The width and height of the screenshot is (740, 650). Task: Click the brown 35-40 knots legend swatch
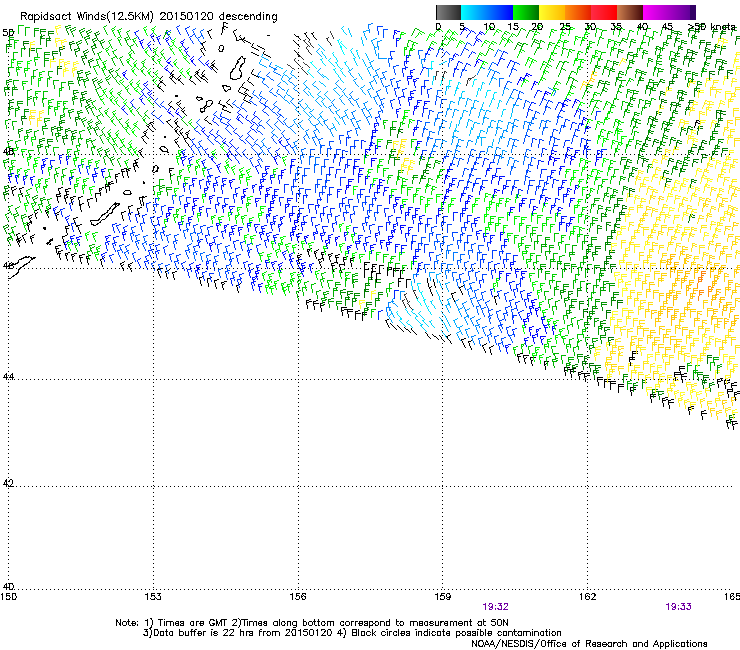[630, 12]
